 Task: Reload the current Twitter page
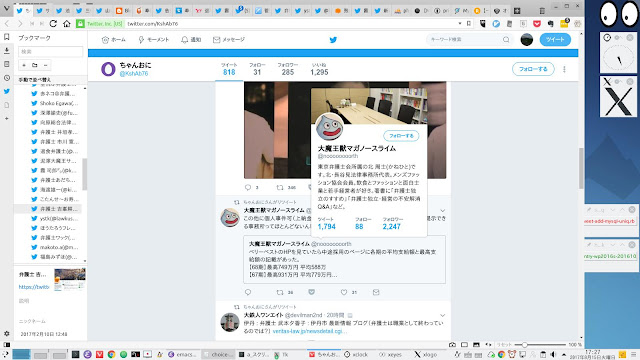point(53,24)
